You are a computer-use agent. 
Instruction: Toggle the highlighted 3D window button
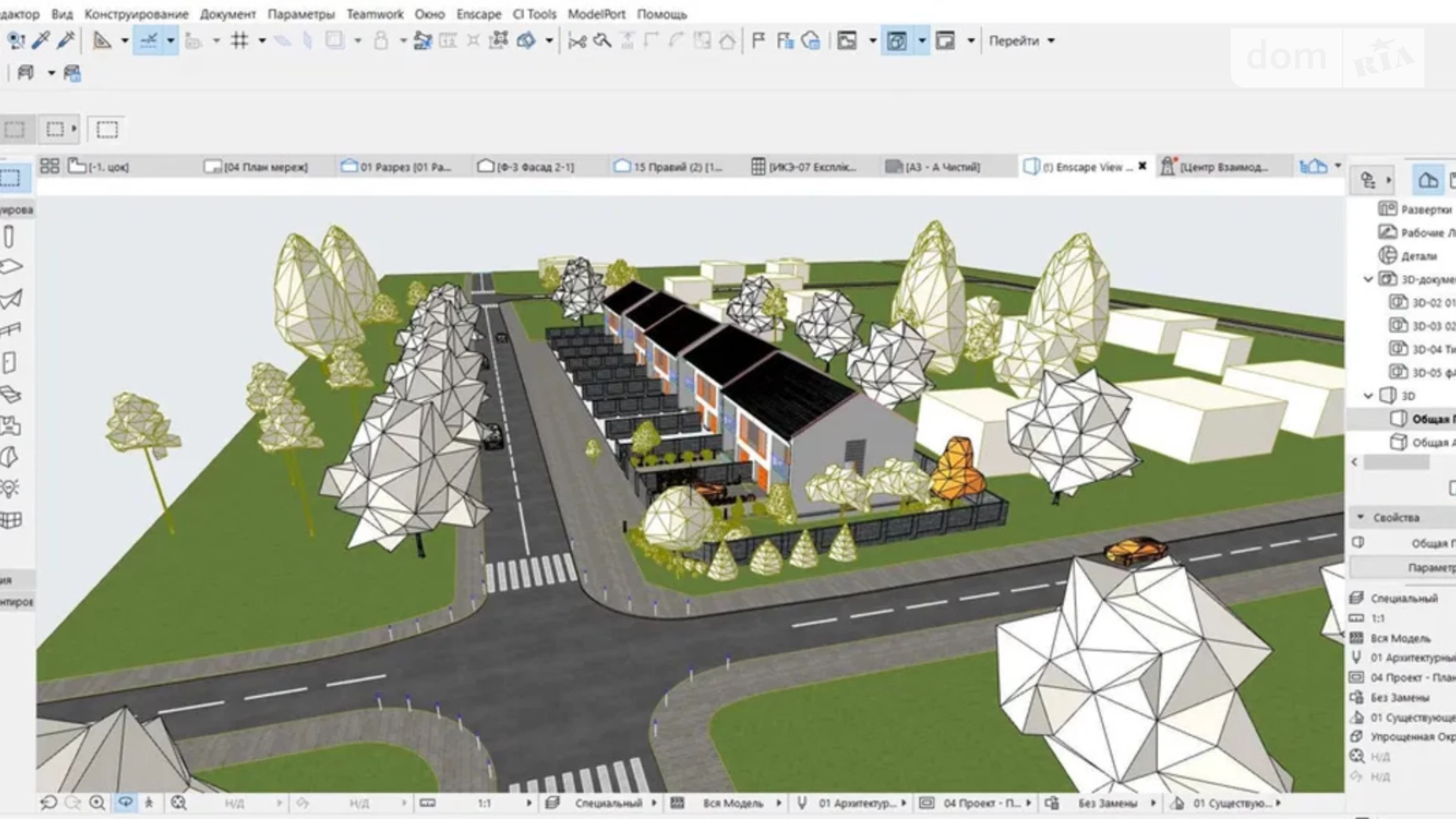(896, 41)
